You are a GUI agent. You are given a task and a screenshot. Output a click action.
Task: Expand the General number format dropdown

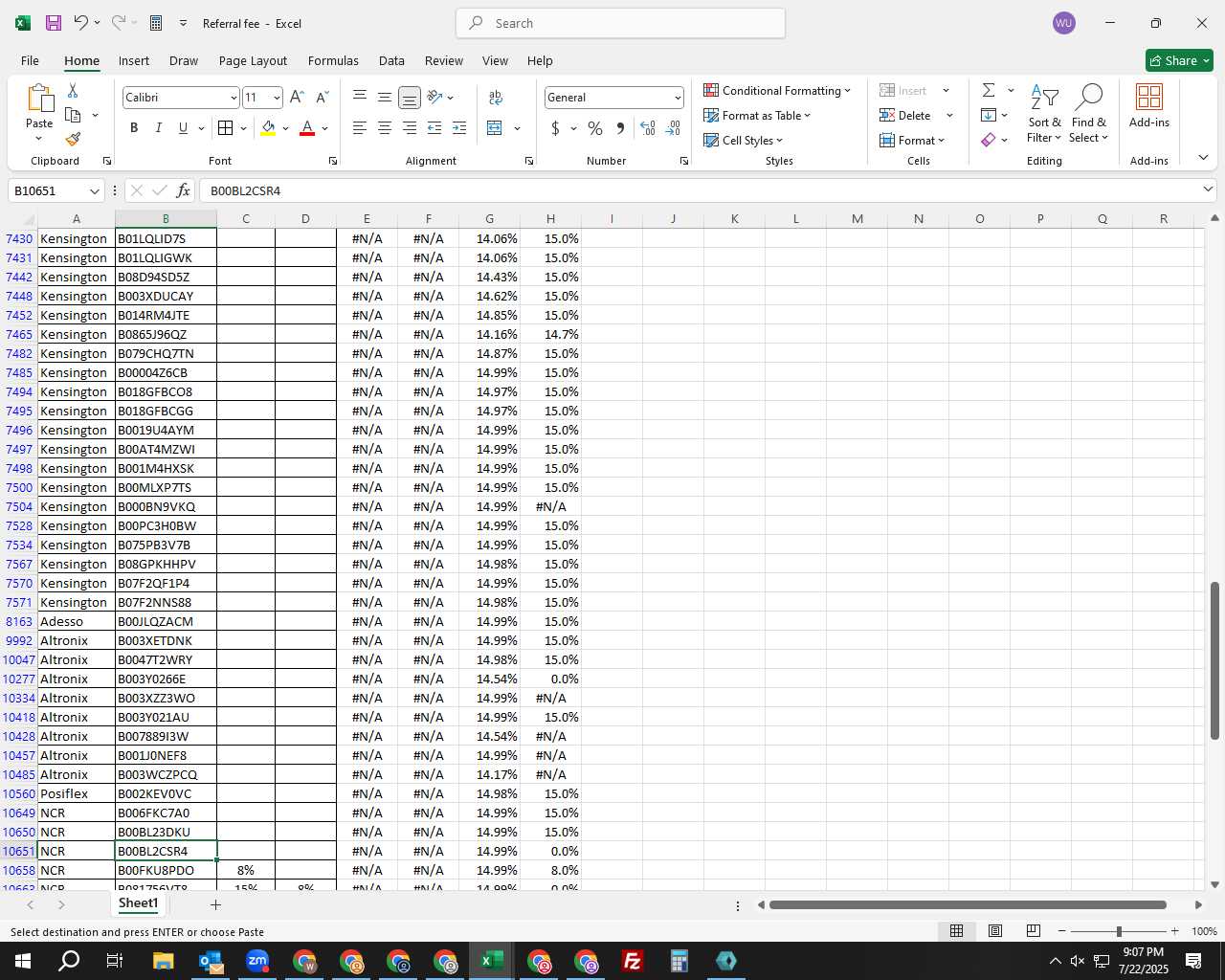click(x=678, y=98)
